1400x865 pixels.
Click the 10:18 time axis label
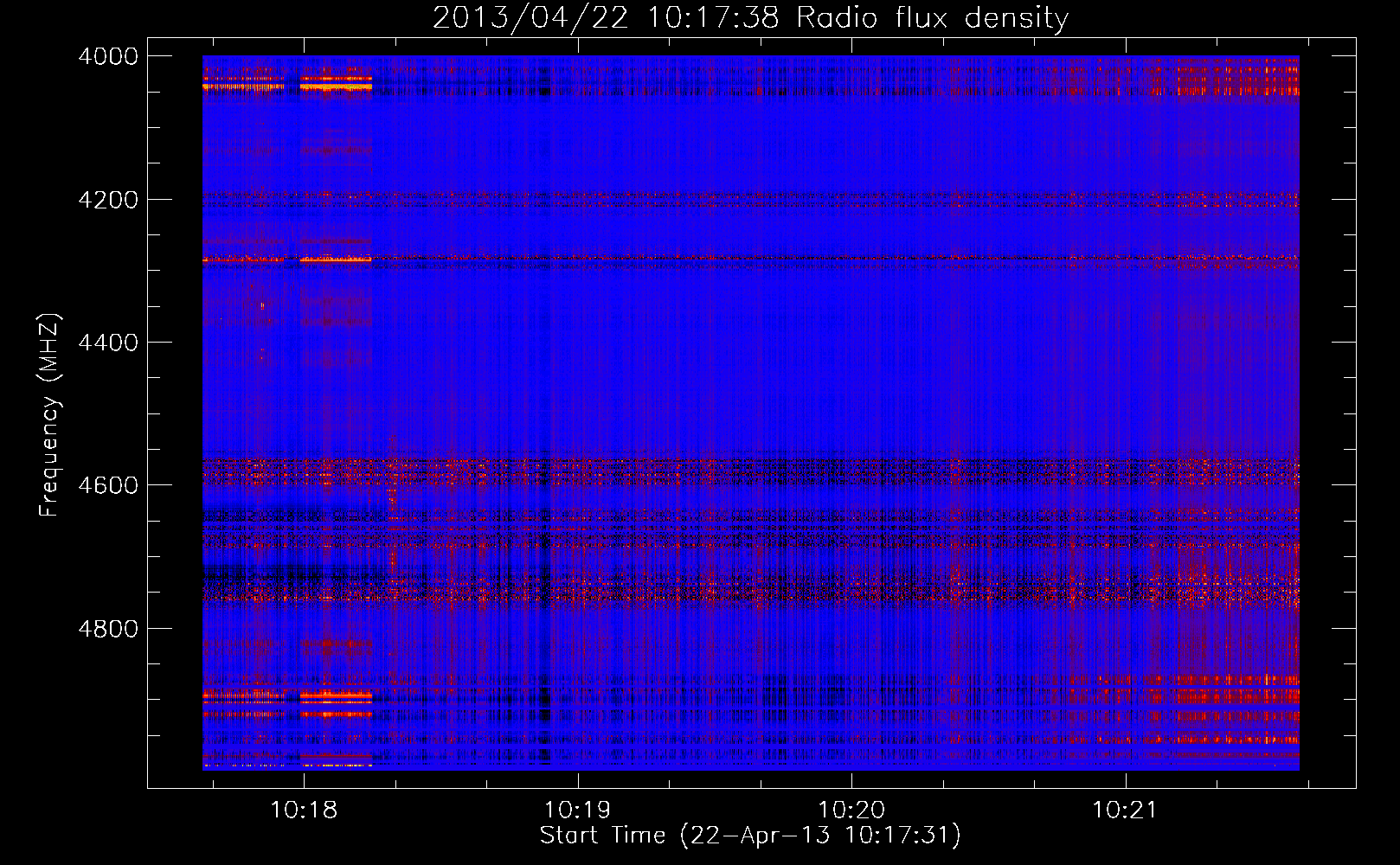[x=303, y=811]
